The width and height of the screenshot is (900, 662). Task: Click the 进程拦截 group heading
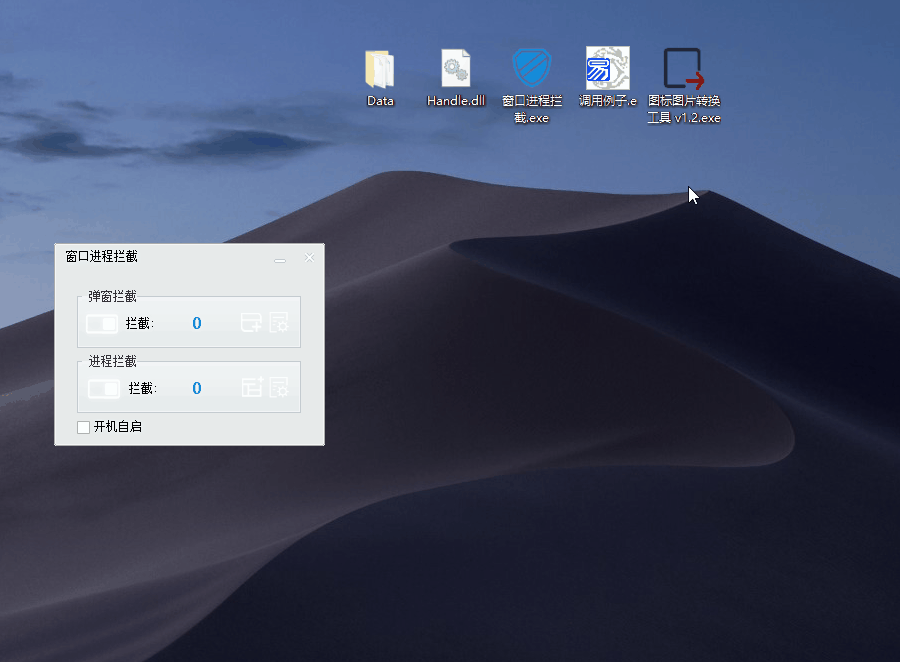pos(112,362)
